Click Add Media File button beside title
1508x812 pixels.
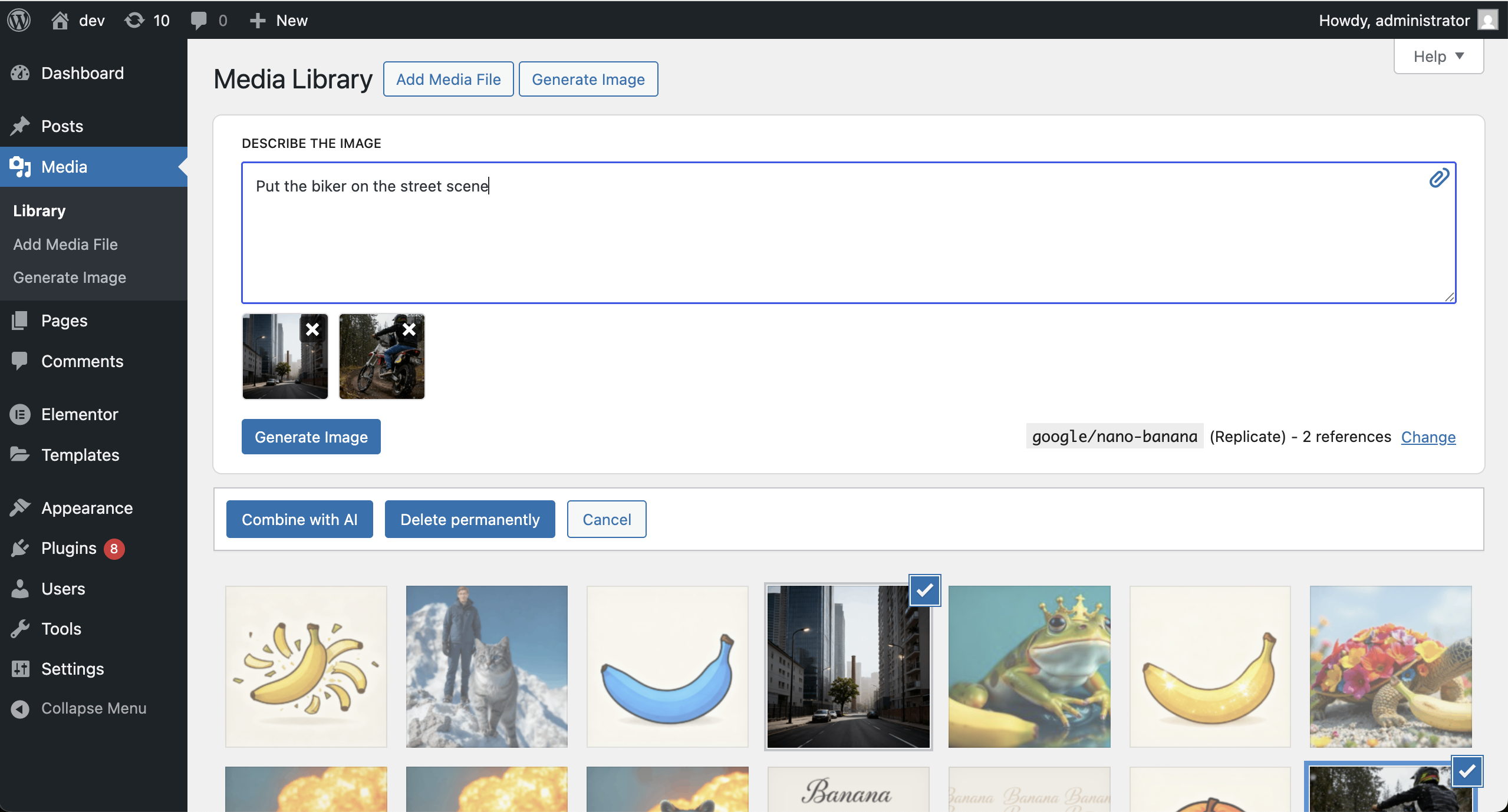[449, 79]
